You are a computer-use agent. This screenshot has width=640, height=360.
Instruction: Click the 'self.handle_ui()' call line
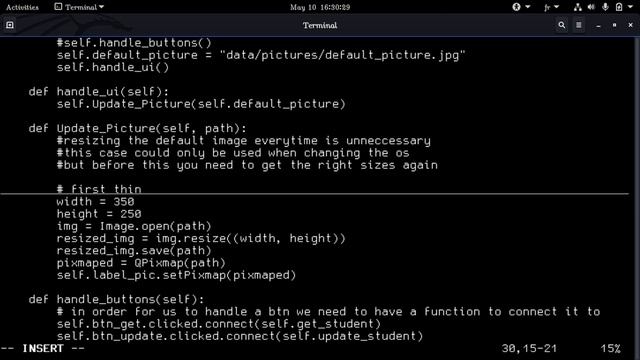[113, 67]
